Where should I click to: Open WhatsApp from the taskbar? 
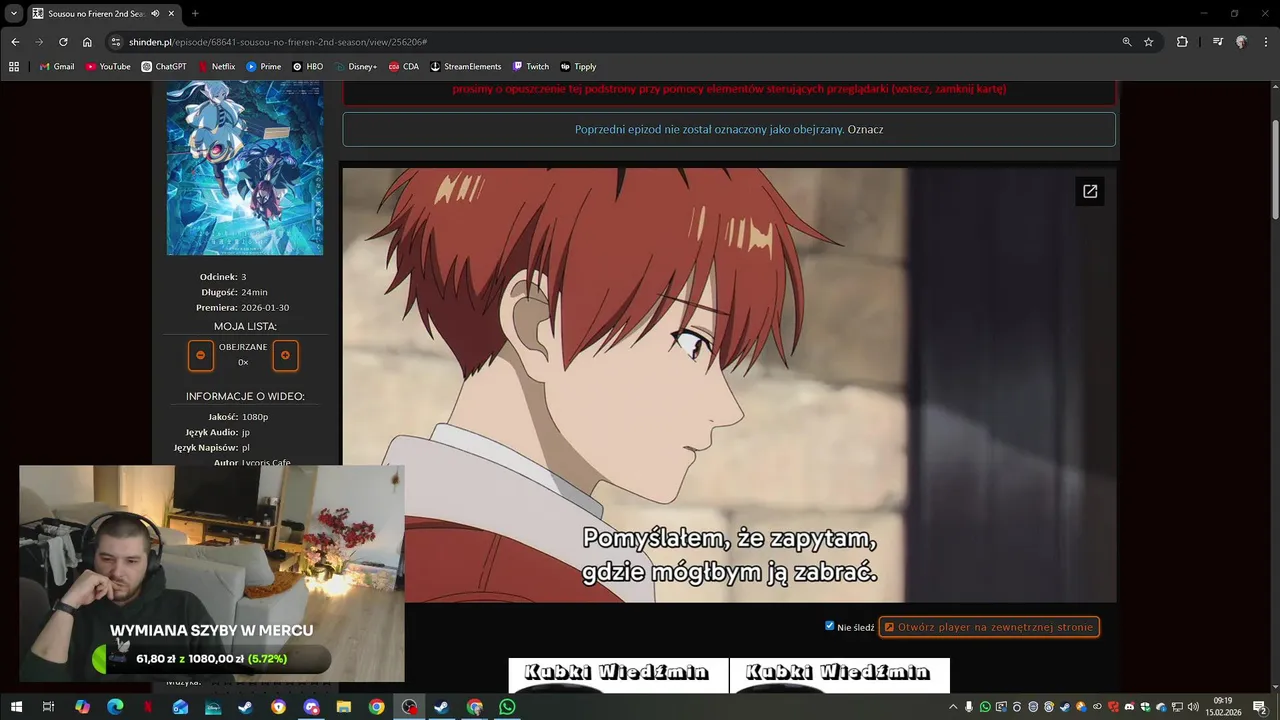click(x=507, y=707)
